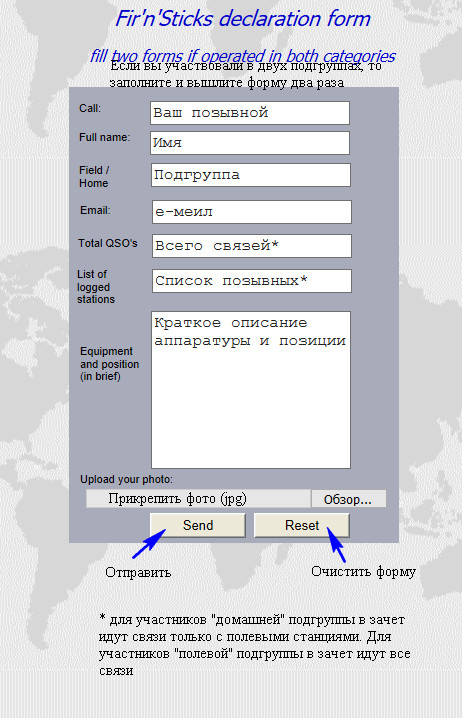Click the Total QSO's input field
Screen dimensions: 462x718
coord(252,246)
